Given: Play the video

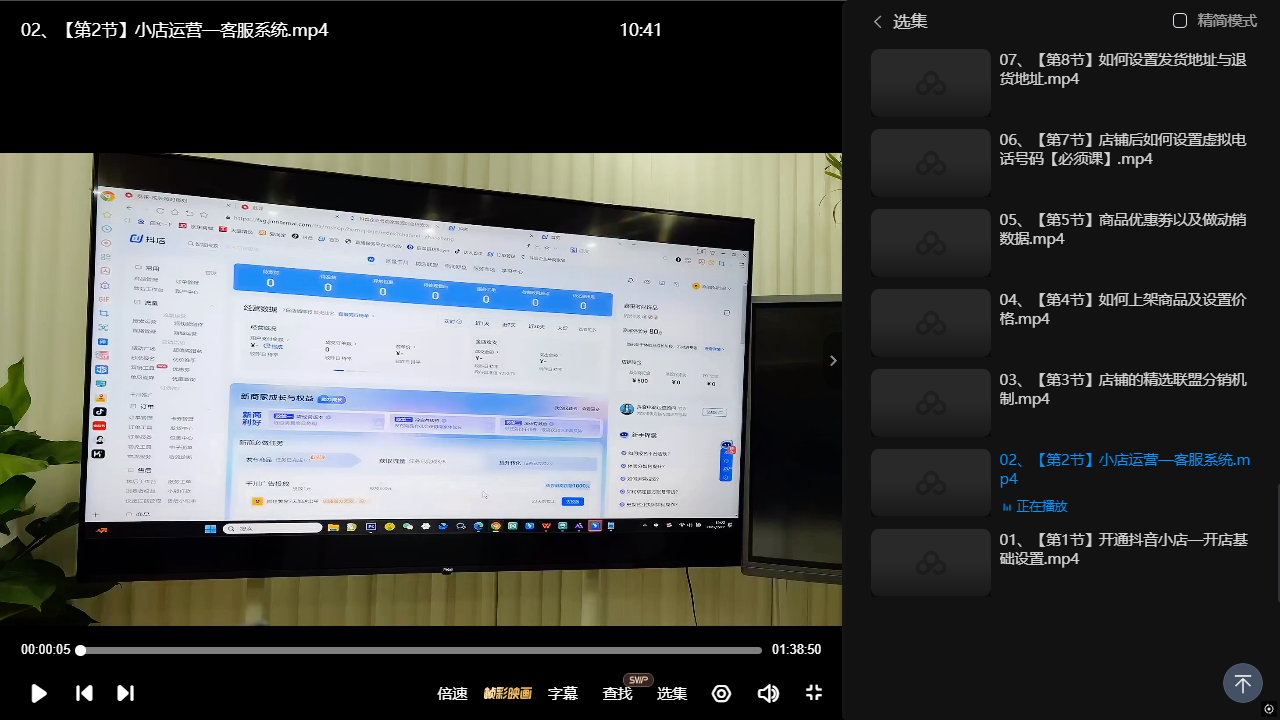Looking at the screenshot, I should tap(39, 693).
